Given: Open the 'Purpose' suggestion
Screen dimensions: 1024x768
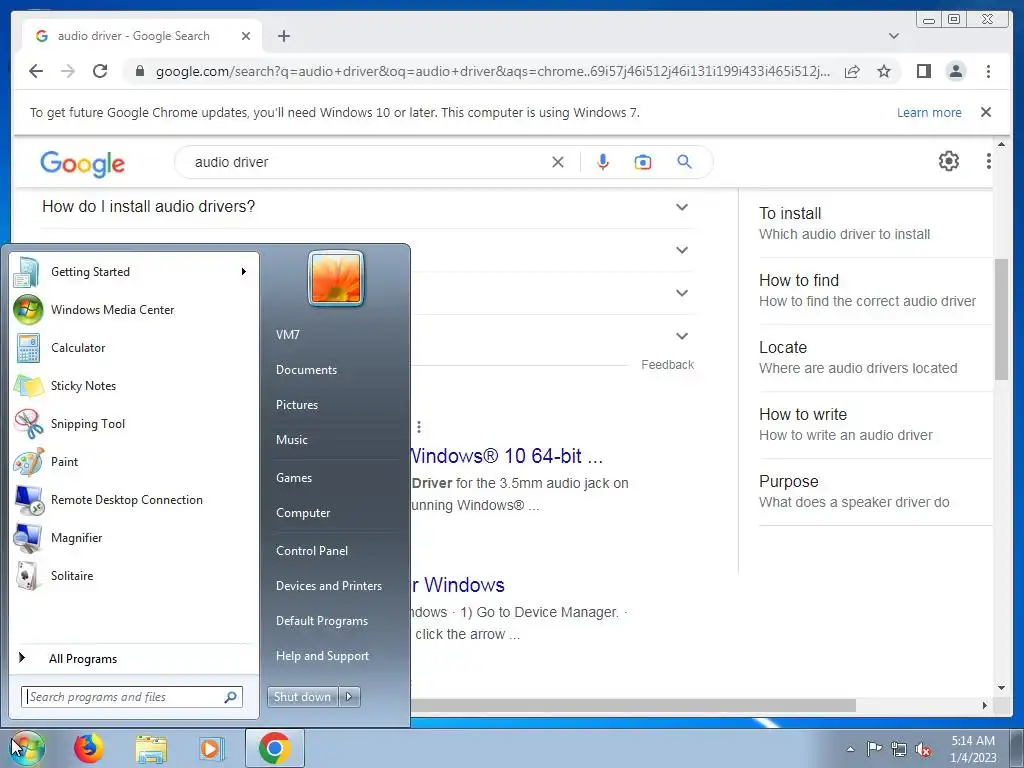Looking at the screenshot, I should coord(875,491).
